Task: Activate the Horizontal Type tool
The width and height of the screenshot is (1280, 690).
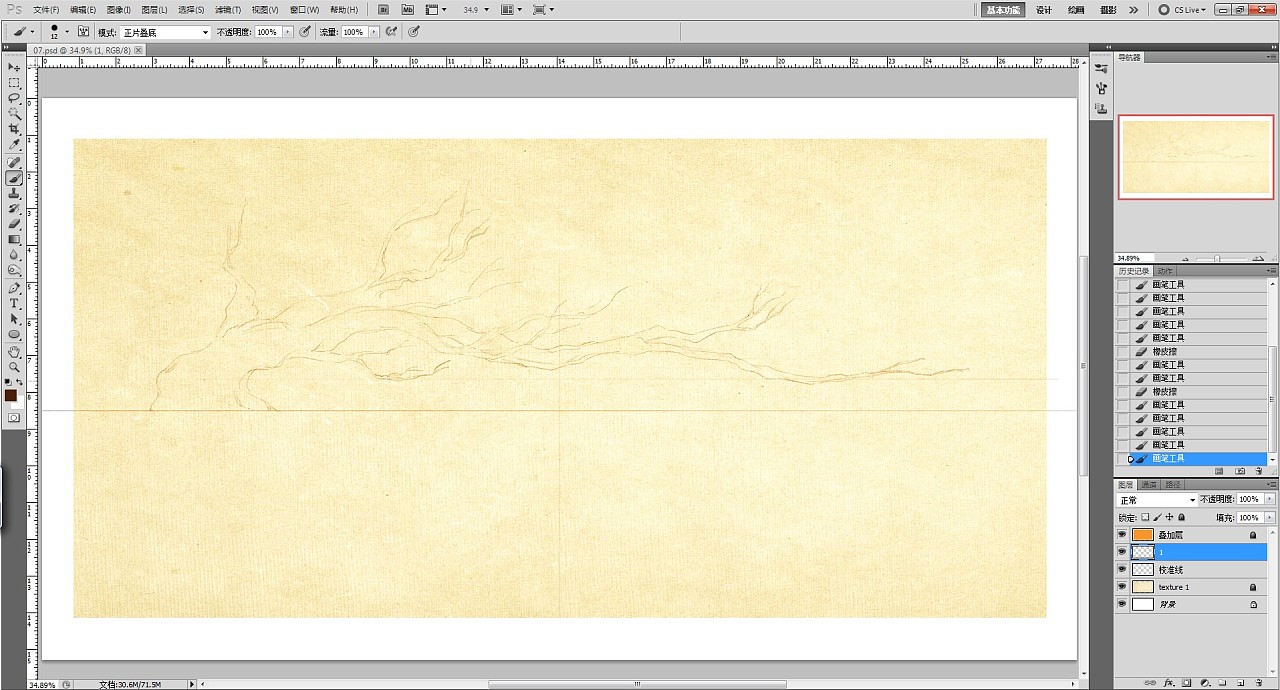Action: [x=14, y=303]
